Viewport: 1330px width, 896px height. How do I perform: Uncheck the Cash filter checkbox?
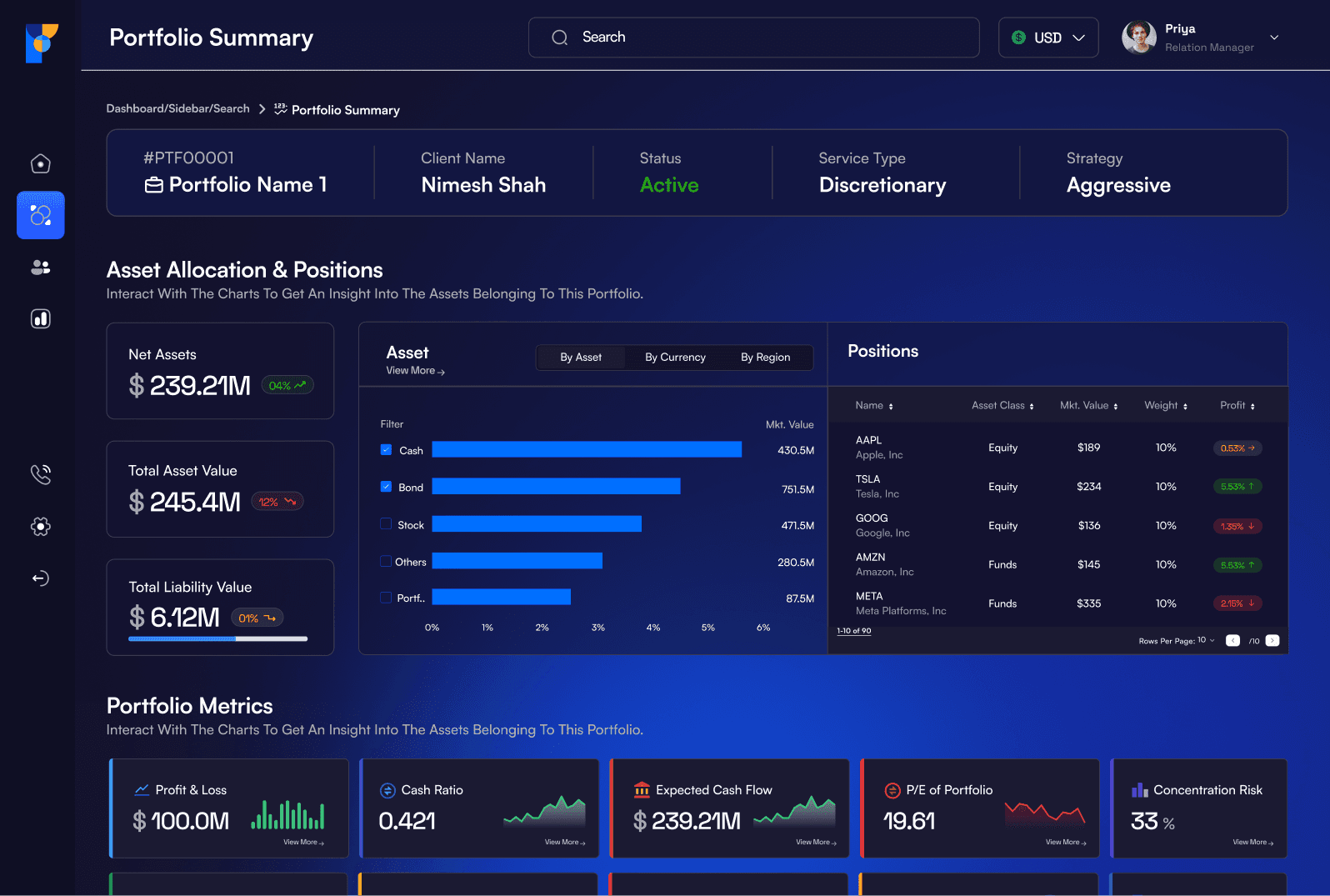[x=386, y=449]
